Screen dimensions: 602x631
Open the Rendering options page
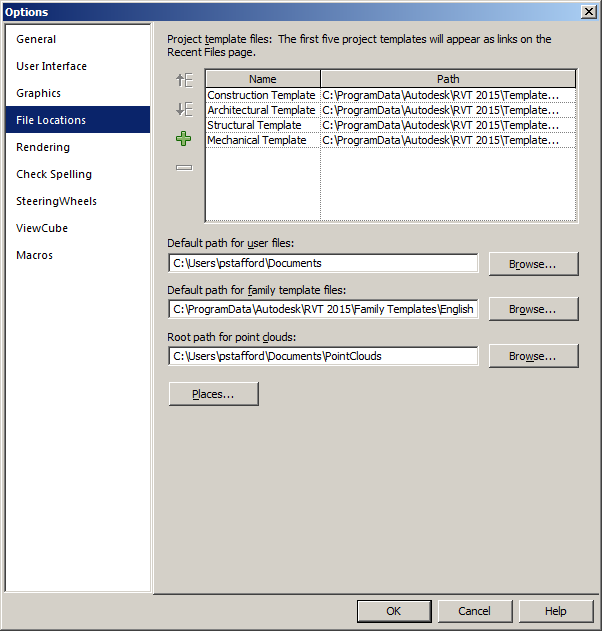[43, 147]
